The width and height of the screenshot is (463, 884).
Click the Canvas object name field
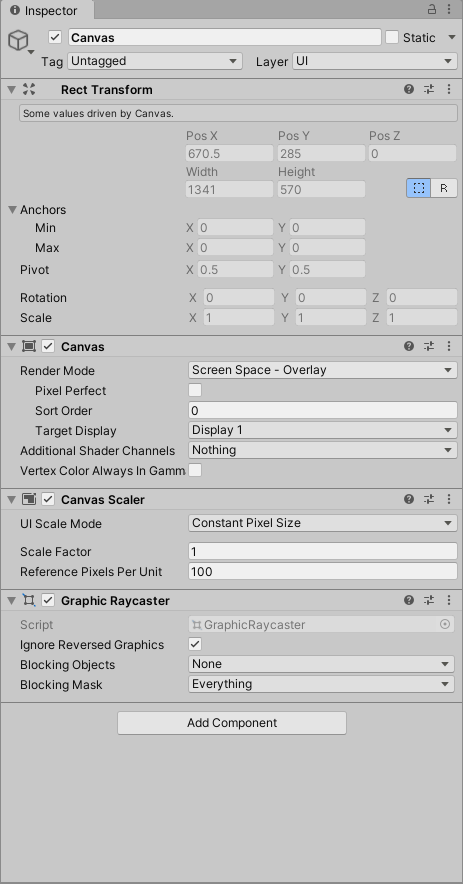tap(225, 37)
